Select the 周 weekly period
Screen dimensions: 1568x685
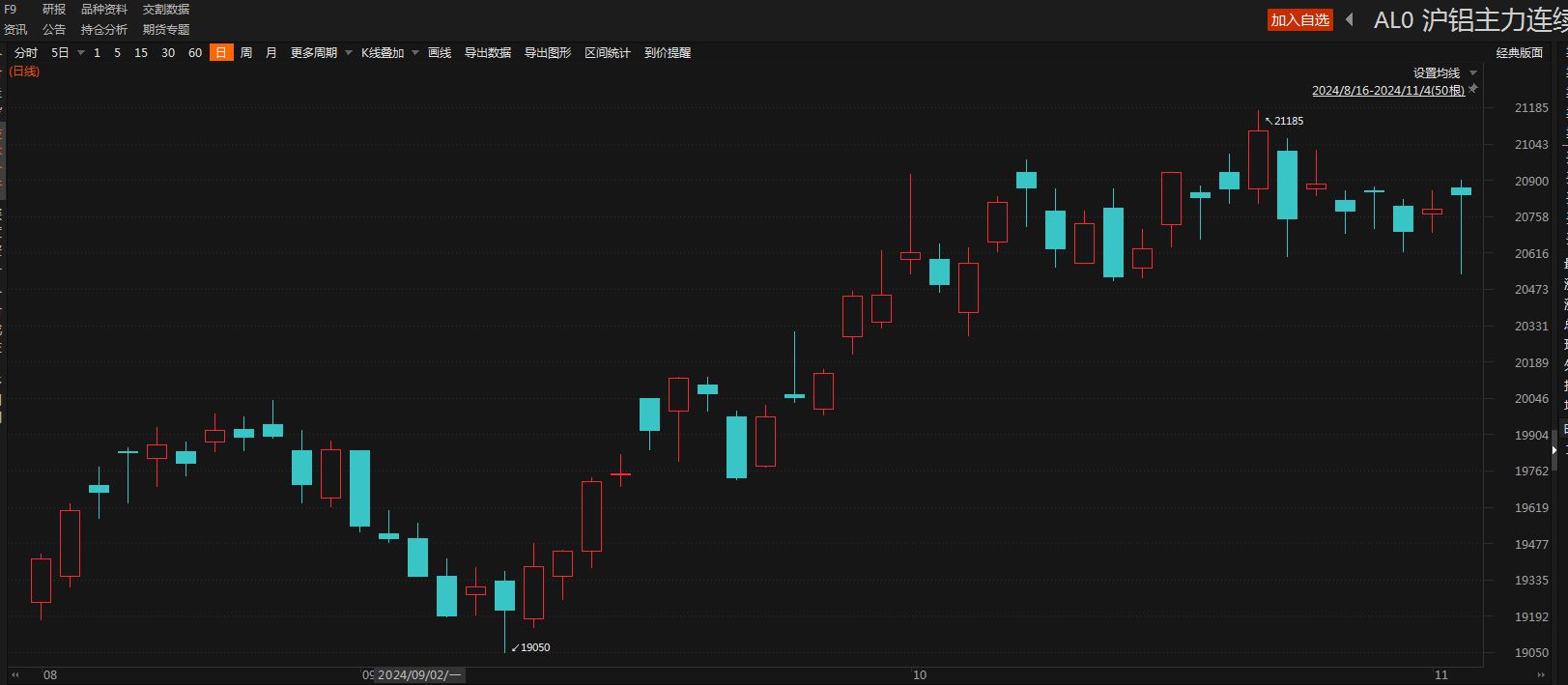(x=246, y=53)
